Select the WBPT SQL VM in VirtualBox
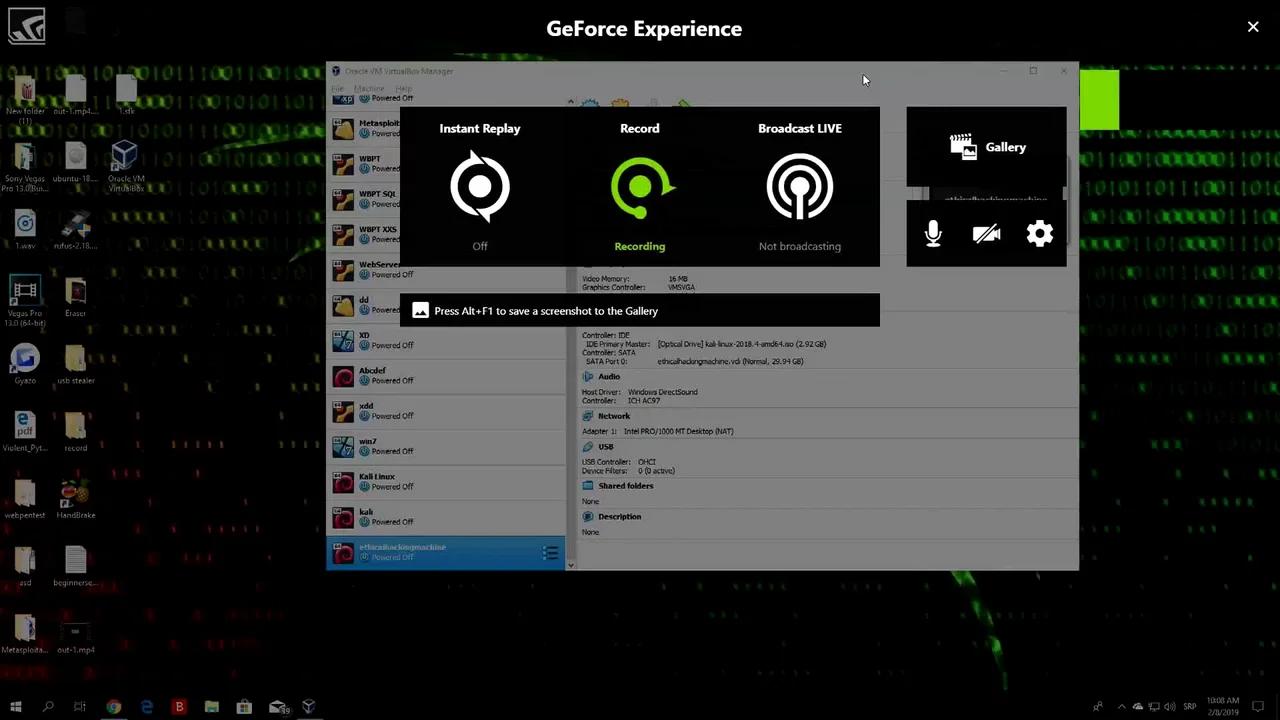This screenshot has width=1280, height=720. 446,199
